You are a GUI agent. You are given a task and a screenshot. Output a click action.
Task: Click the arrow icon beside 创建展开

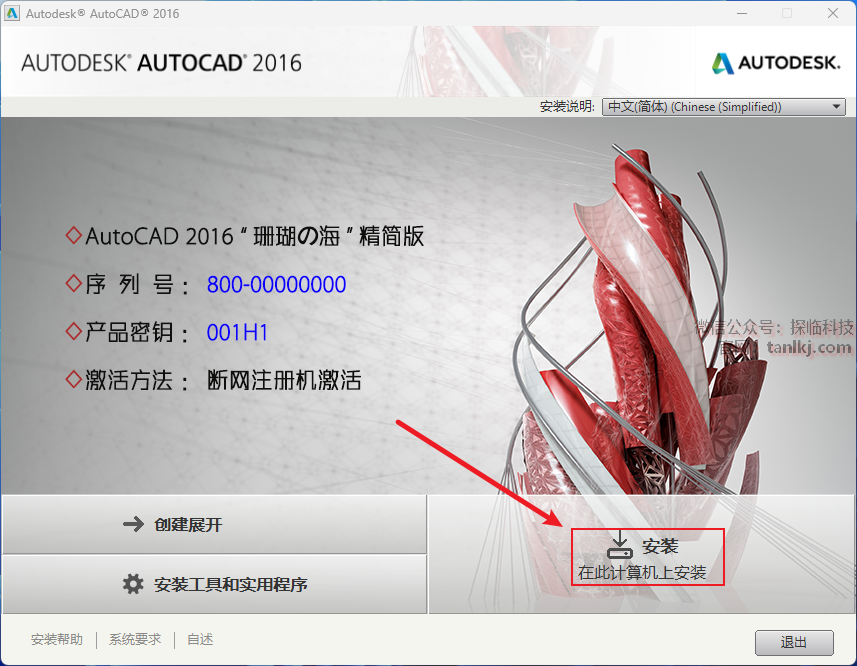(133, 524)
